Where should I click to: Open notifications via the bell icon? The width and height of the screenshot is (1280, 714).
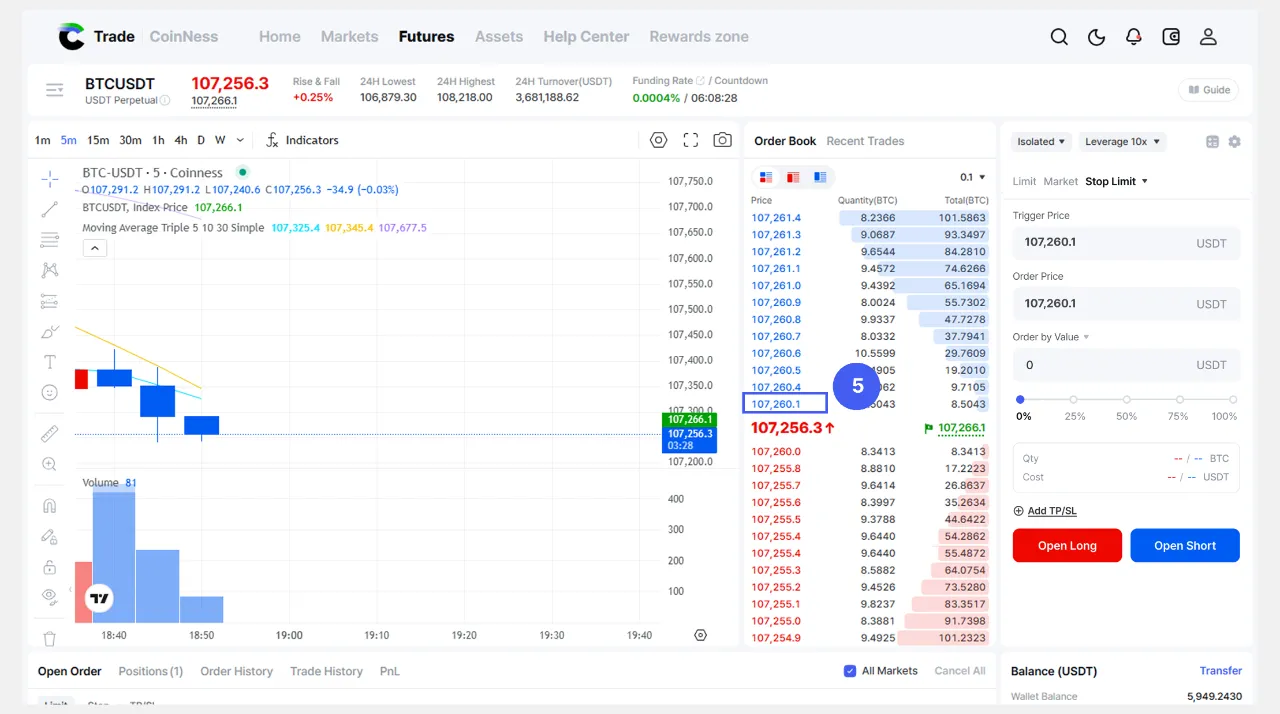[1133, 37]
